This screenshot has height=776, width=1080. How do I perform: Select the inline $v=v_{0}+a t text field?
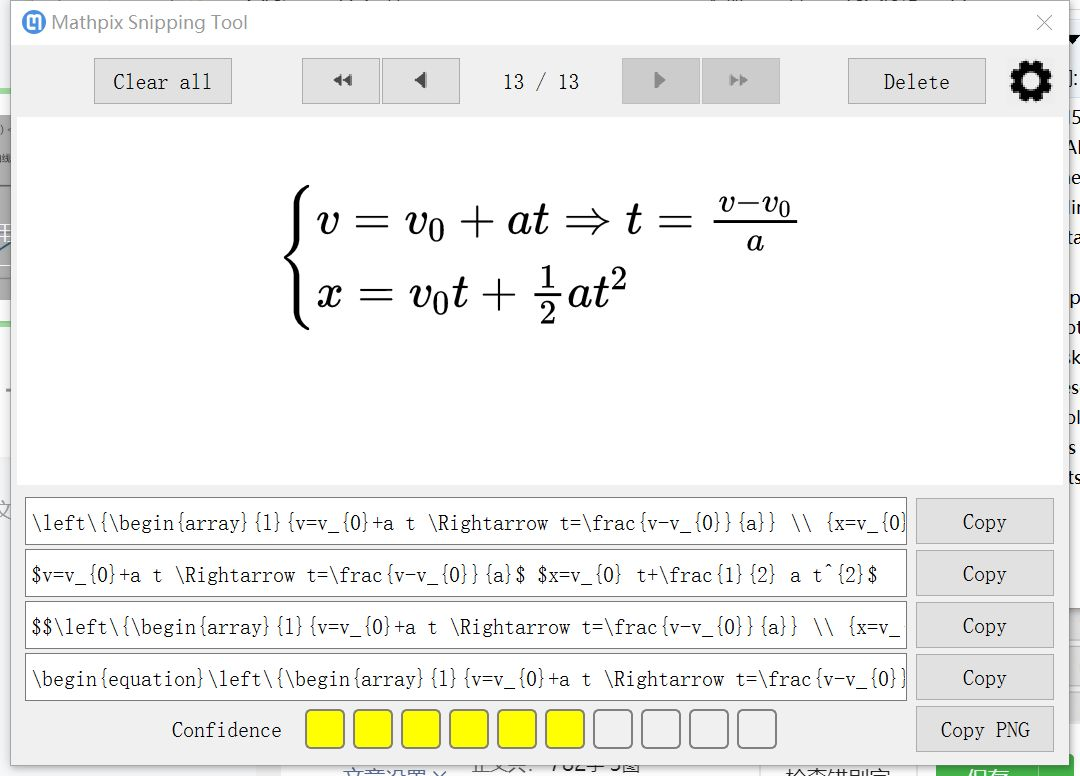click(466, 574)
